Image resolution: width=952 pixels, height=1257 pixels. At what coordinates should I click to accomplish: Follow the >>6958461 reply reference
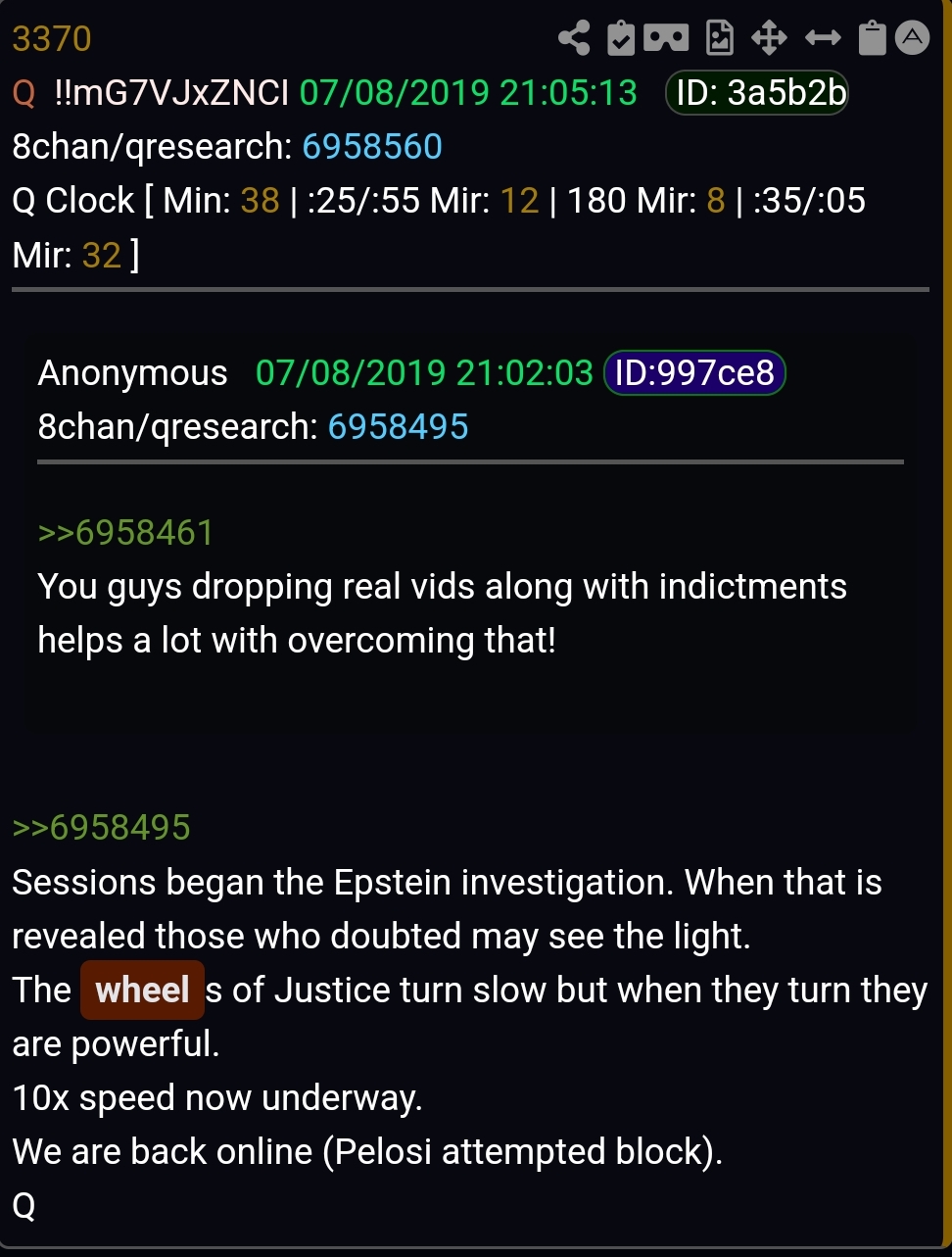coord(125,532)
